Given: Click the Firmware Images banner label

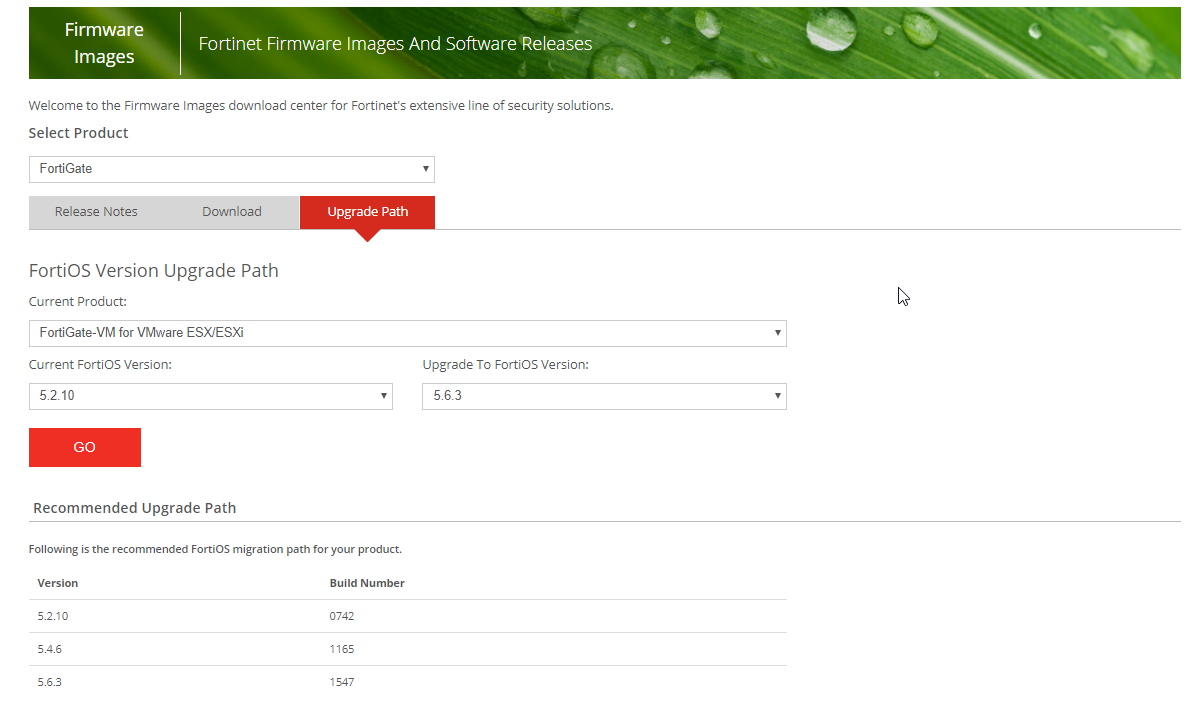Looking at the screenshot, I should [104, 43].
